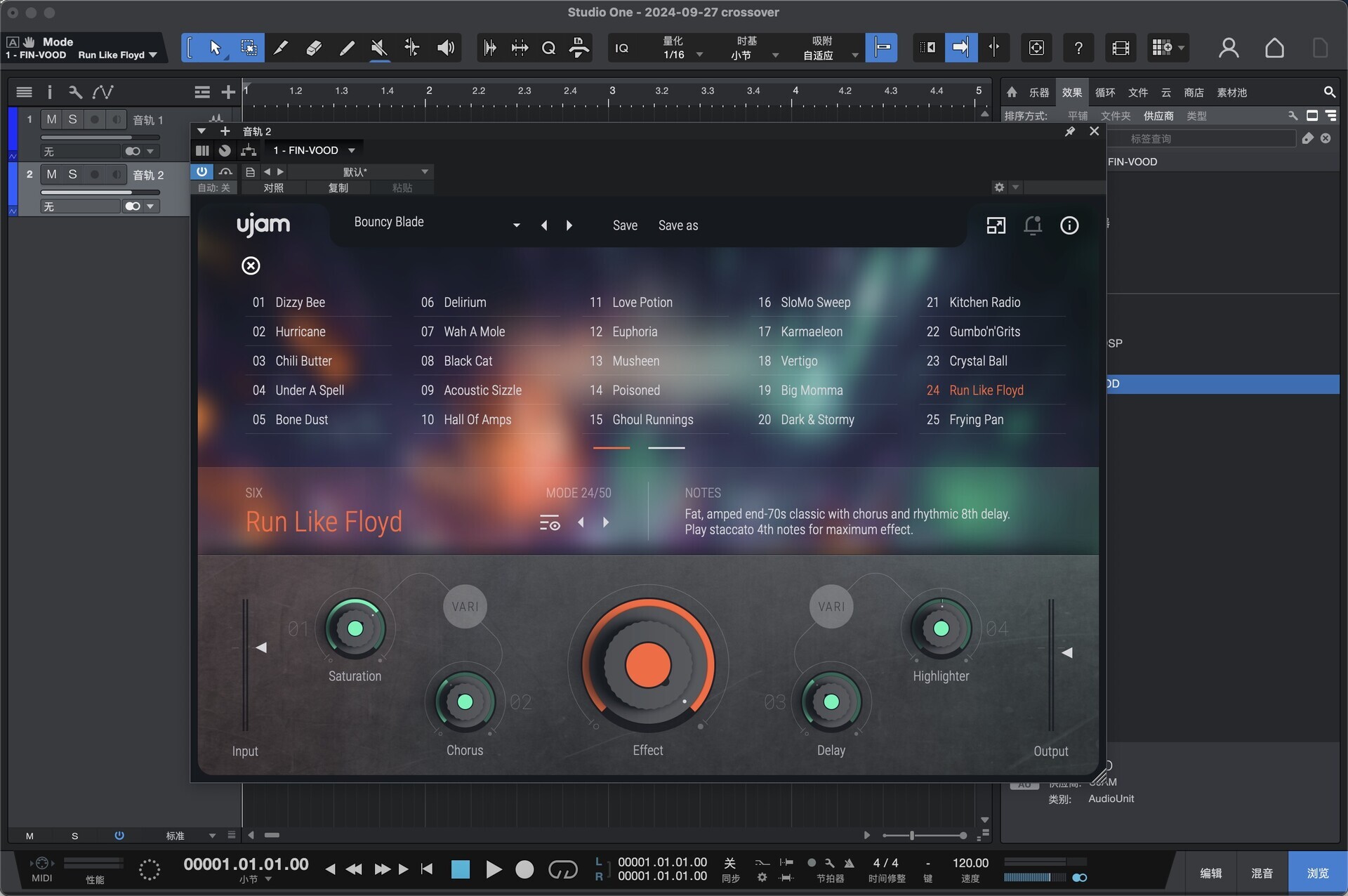Open track inspector info icon
Image resolution: width=1348 pixels, height=896 pixels.
[49, 92]
